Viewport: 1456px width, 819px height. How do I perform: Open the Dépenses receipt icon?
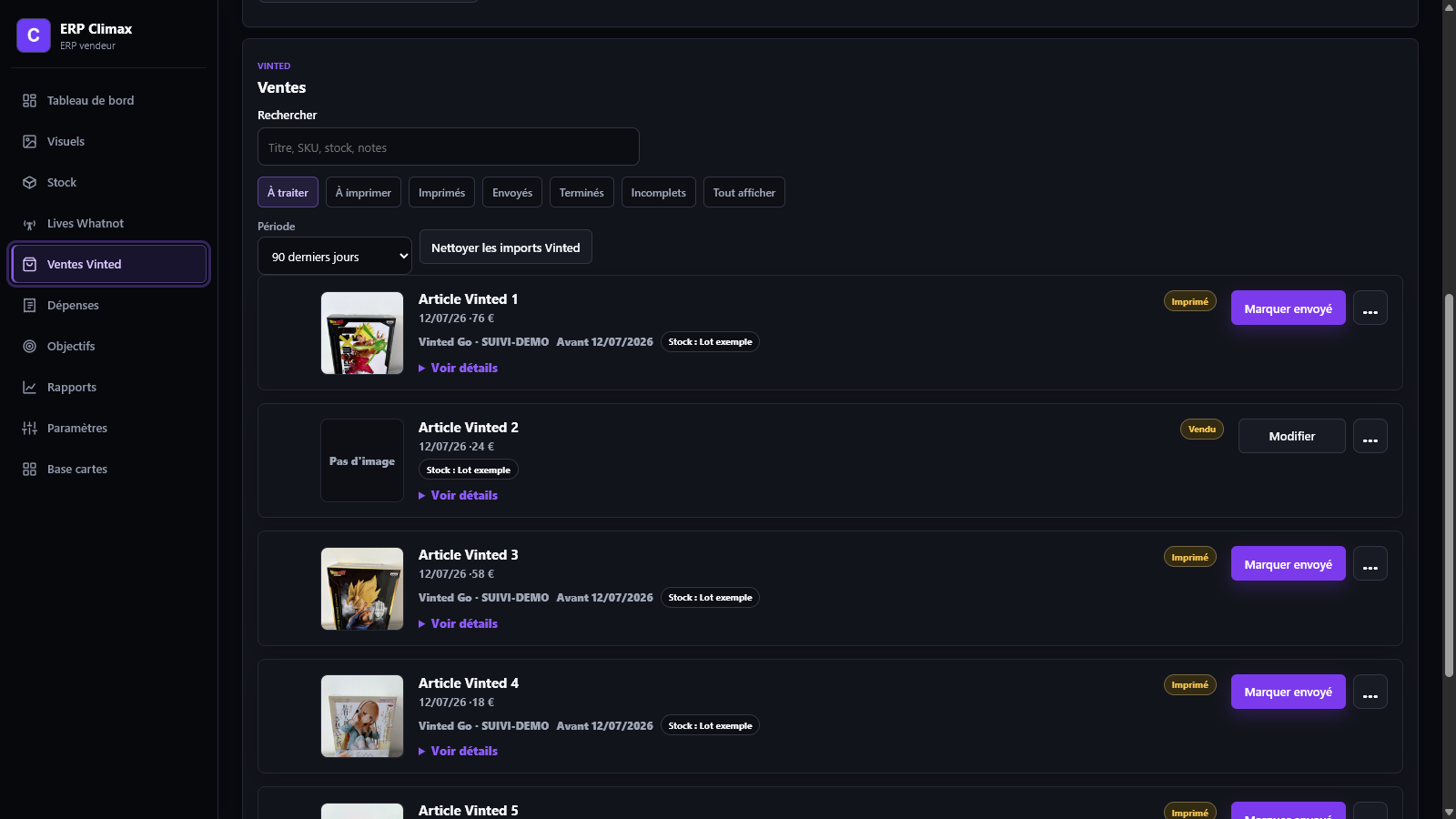tap(30, 305)
